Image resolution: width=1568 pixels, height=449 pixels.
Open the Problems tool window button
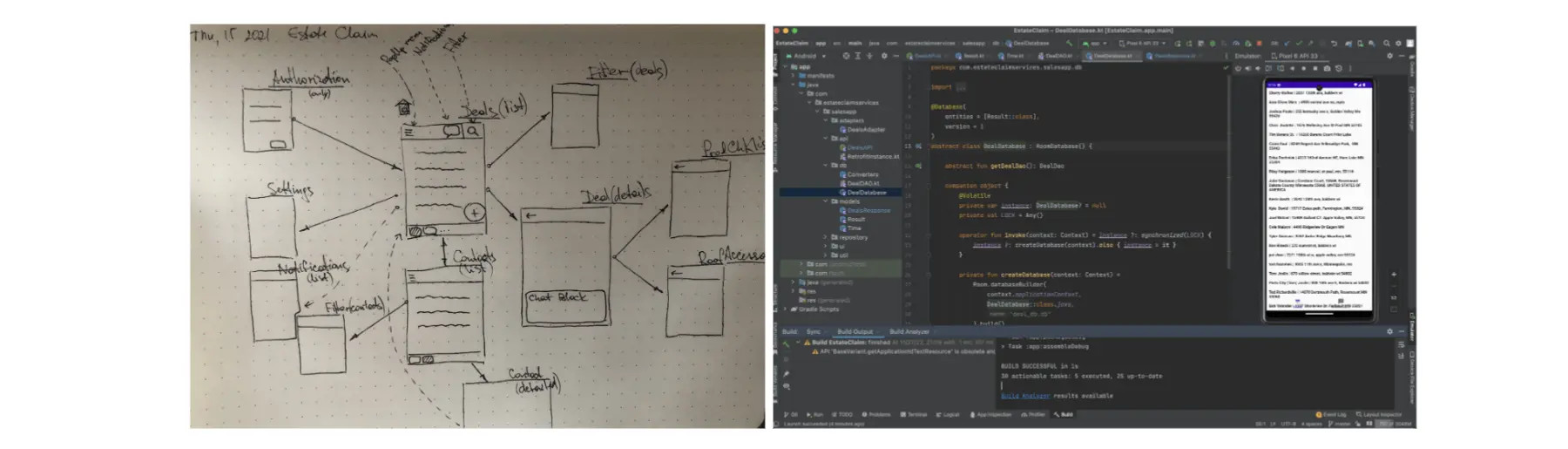[876, 414]
